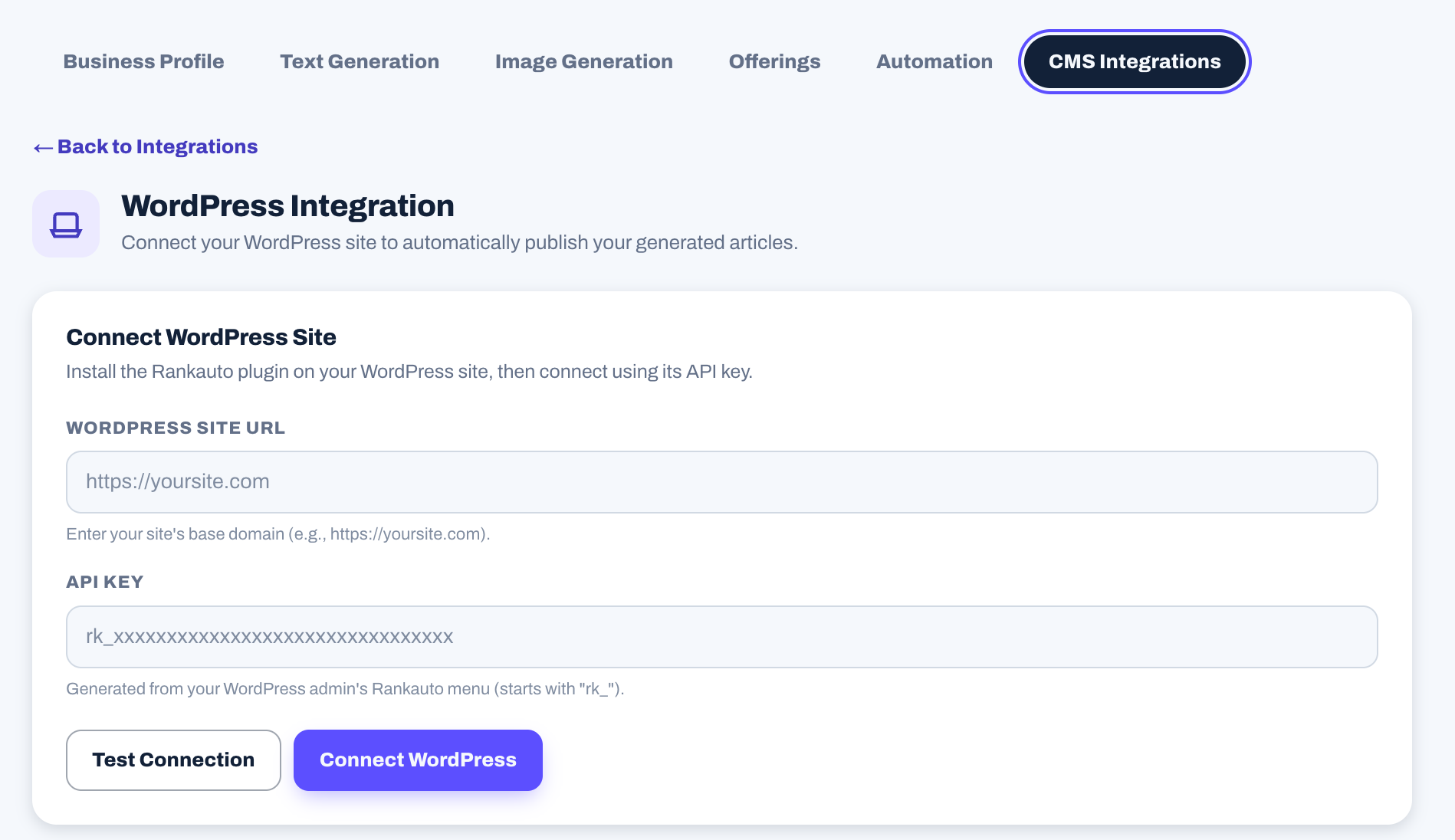Select the Offerings tab

coord(774,61)
